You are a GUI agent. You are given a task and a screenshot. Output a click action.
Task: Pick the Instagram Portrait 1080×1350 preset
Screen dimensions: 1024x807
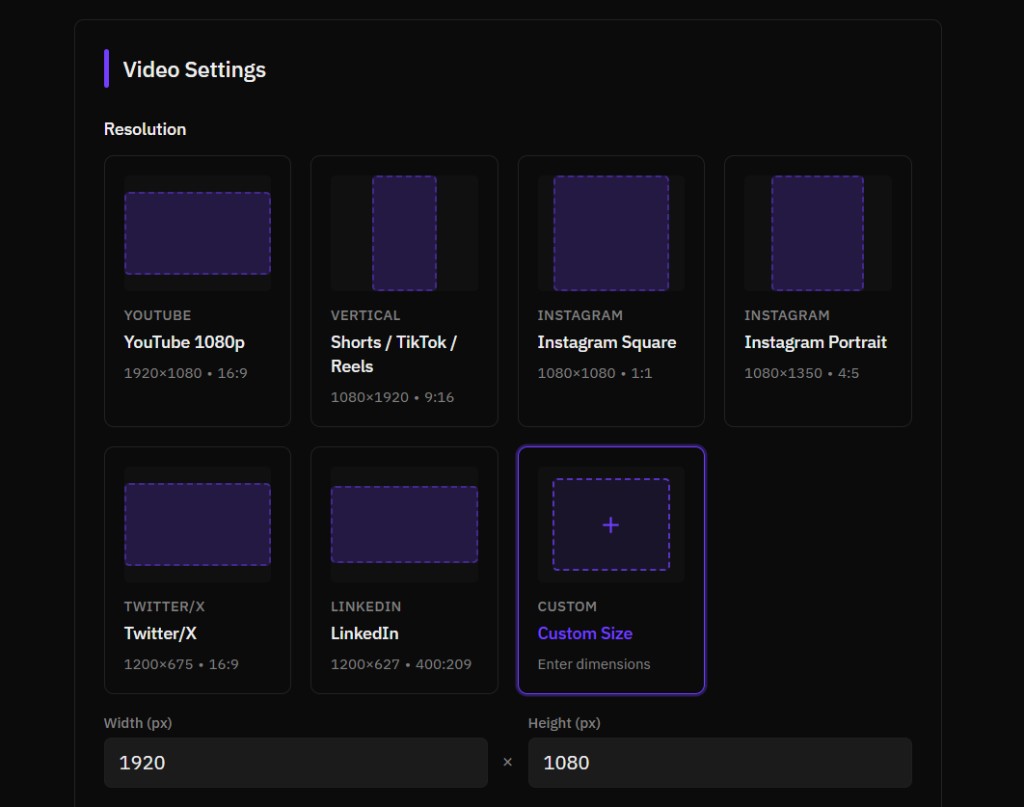pyautogui.click(x=818, y=291)
